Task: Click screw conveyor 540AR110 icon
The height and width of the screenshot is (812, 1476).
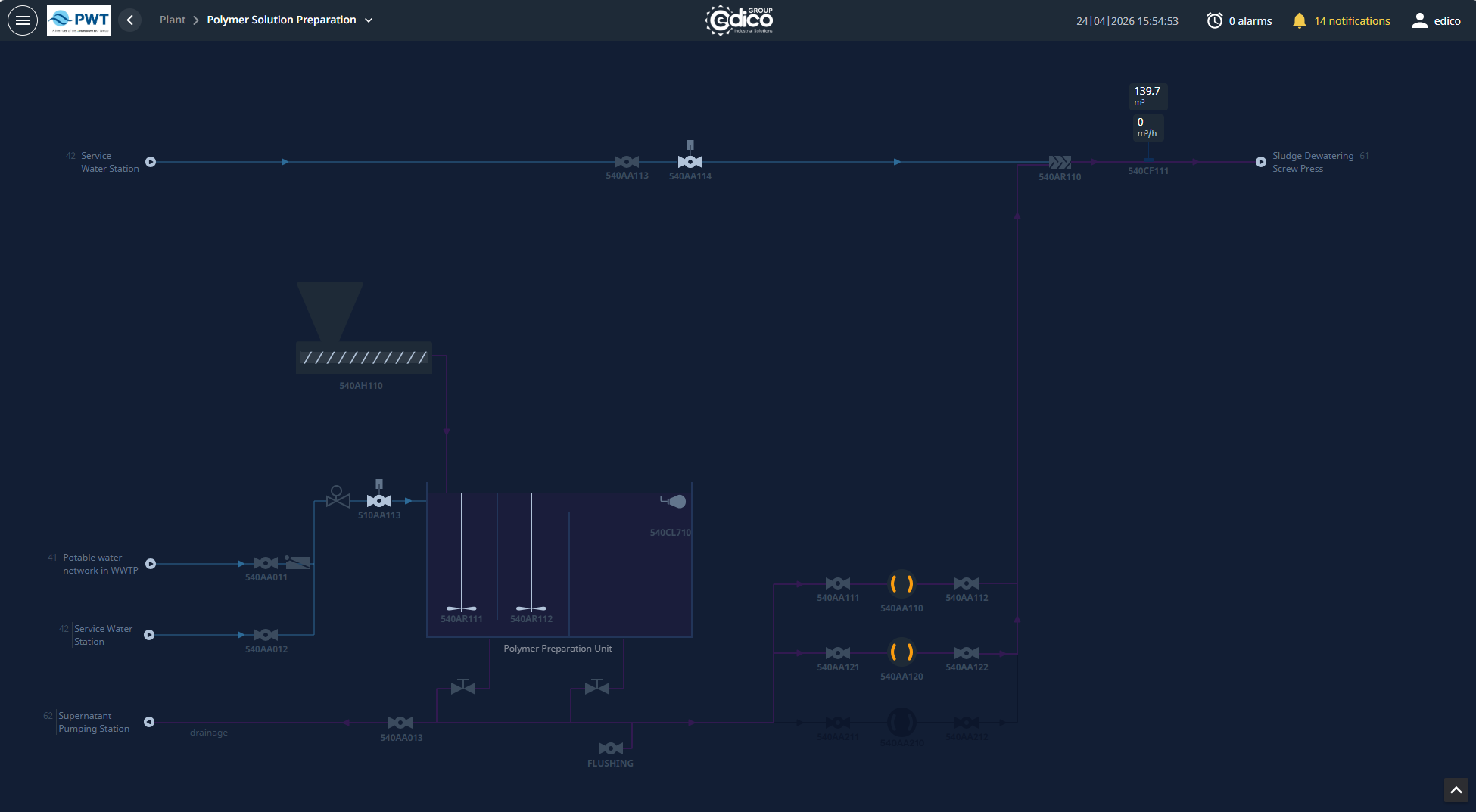Action: coord(1059,162)
